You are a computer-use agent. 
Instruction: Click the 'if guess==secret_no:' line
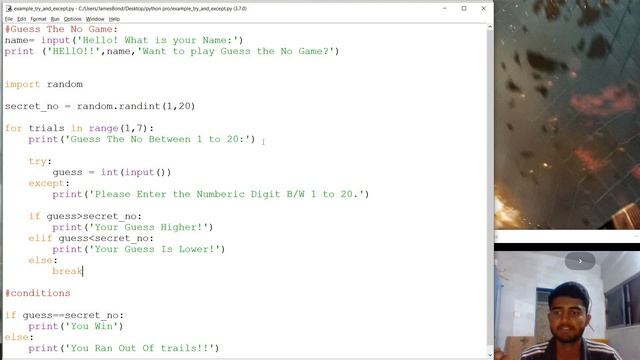coord(64,316)
